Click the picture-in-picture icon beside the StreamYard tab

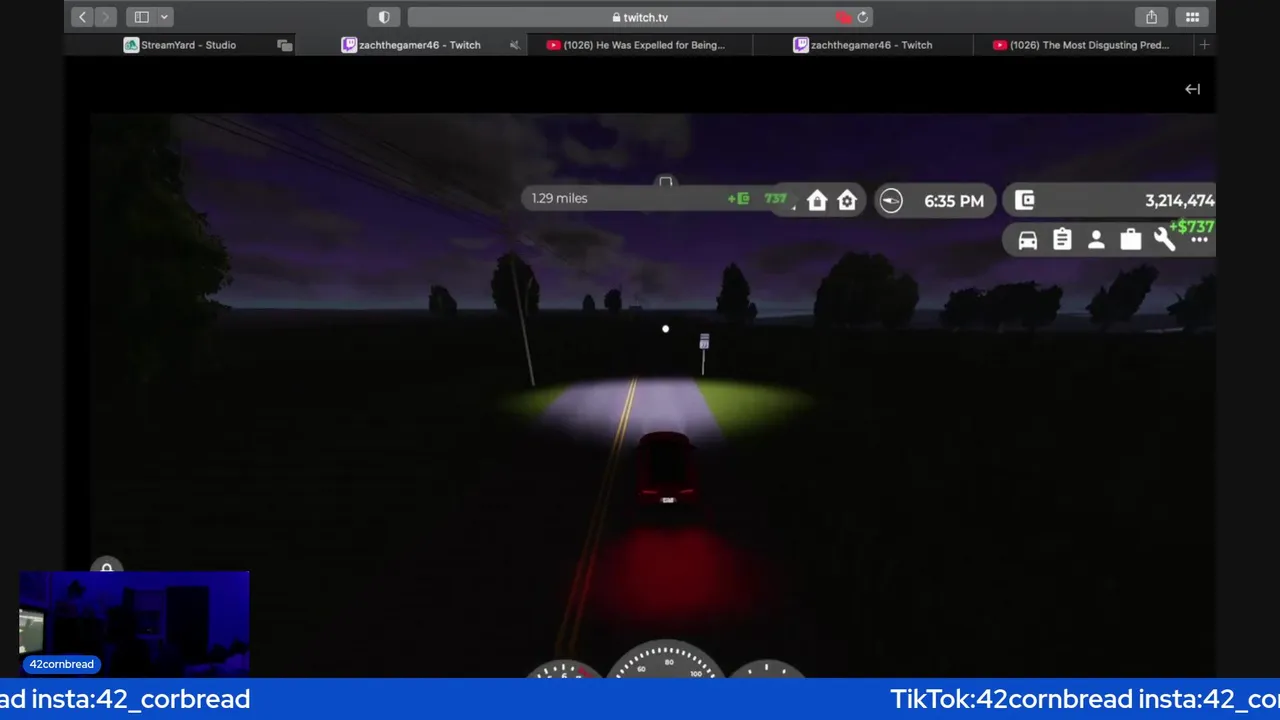(285, 45)
